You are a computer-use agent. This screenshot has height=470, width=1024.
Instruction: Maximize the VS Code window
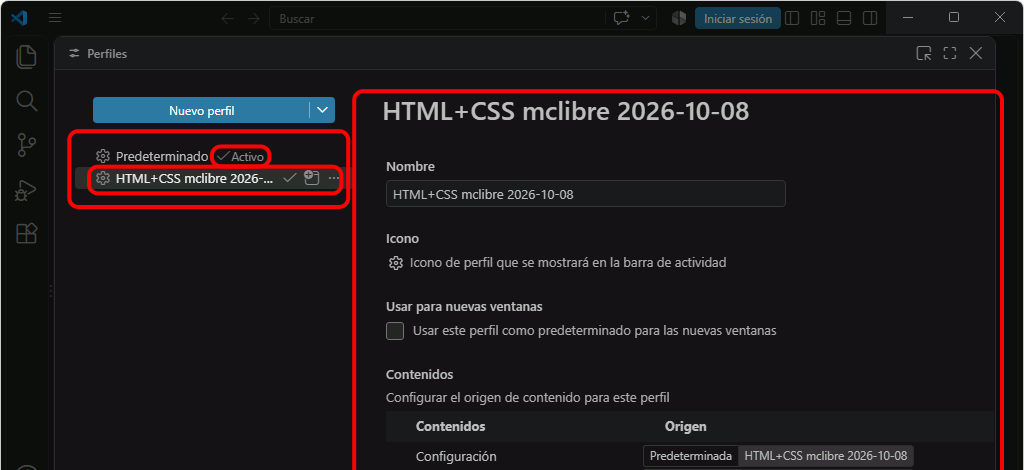(x=954, y=18)
